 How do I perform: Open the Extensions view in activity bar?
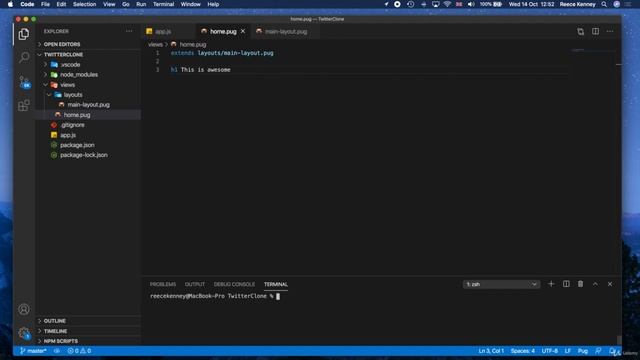click(24, 105)
